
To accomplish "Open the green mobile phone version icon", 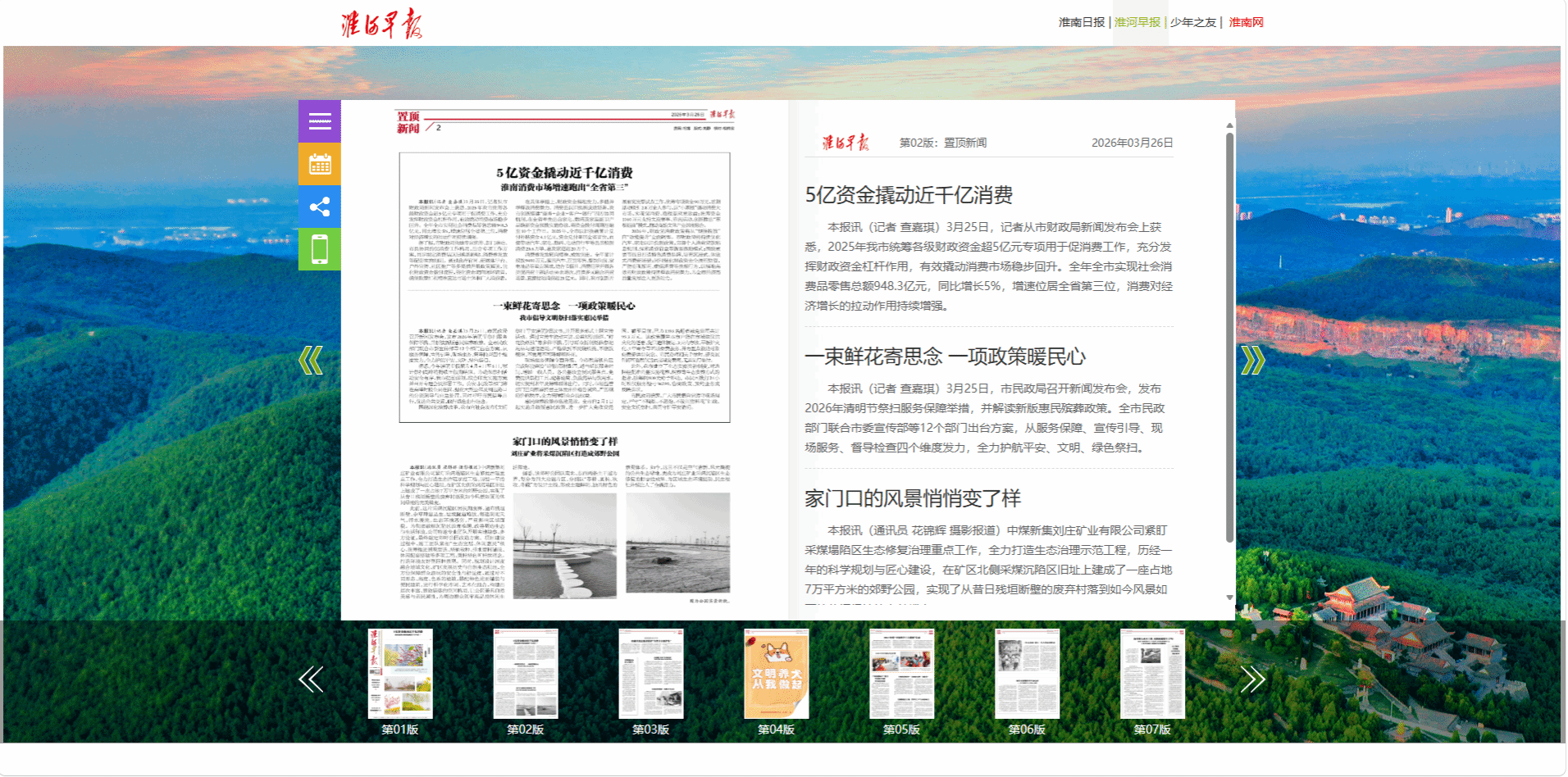I will (320, 249).
